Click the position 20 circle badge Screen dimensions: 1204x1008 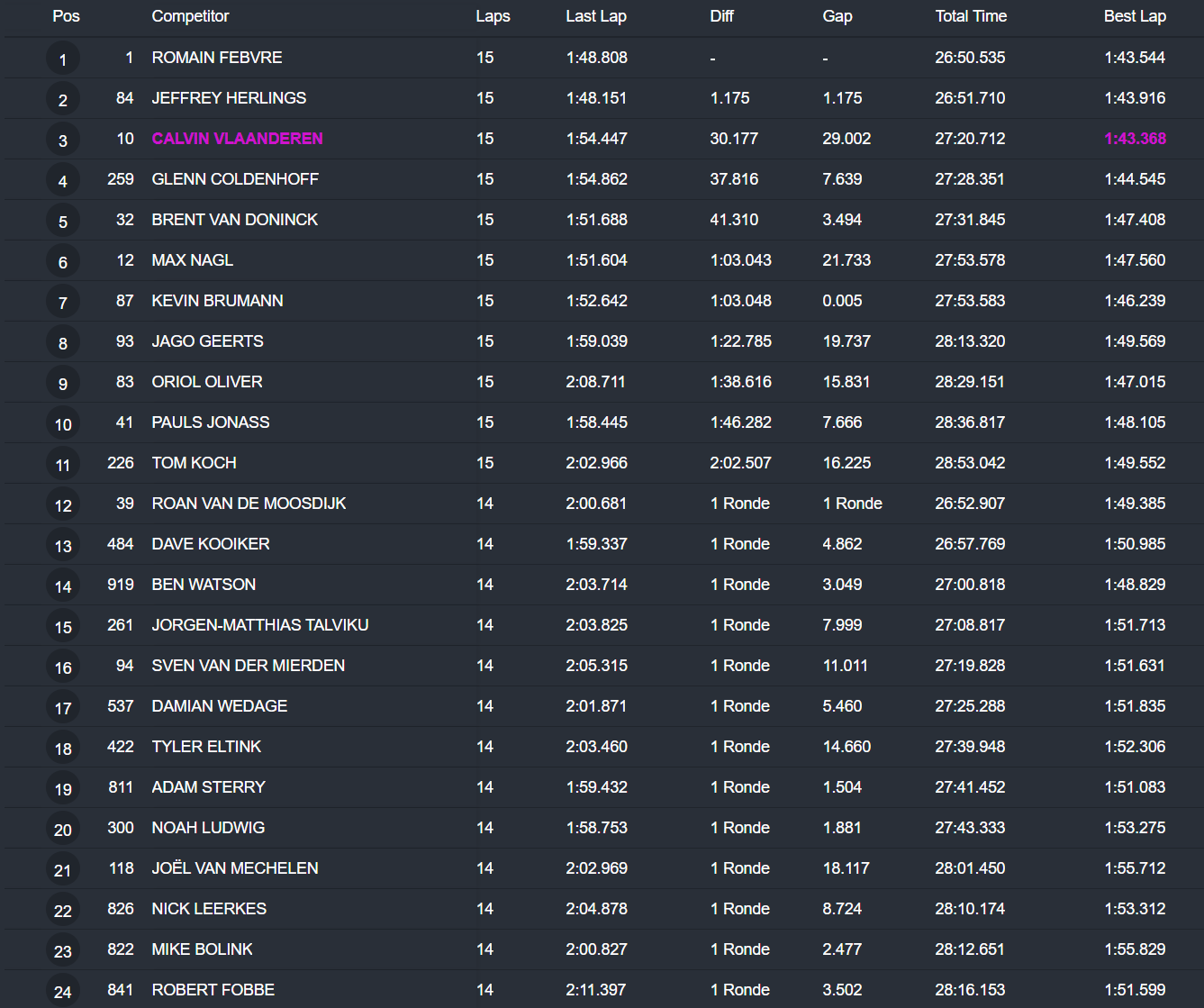click(x=63, y=830)
